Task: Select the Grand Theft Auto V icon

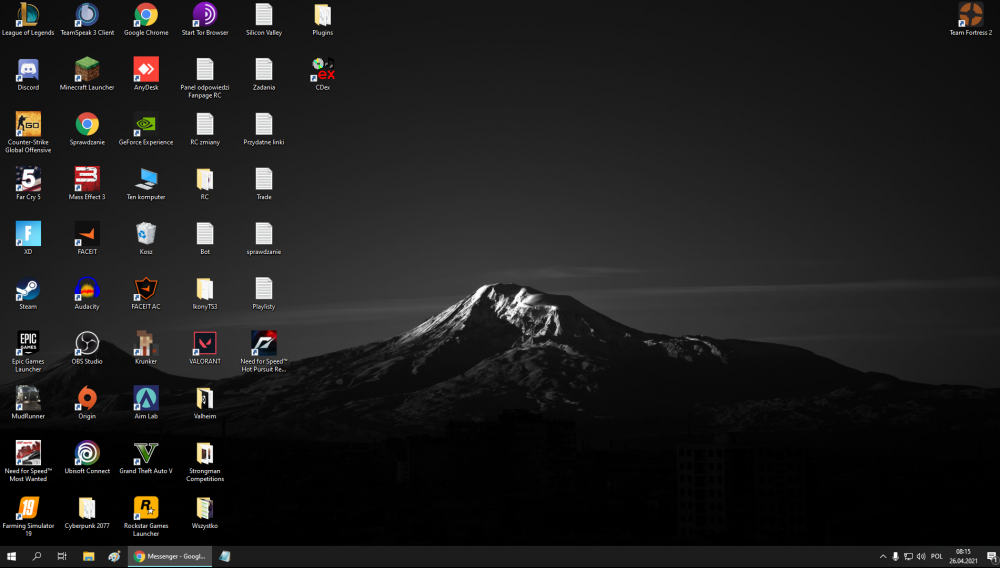Action: coord(146,453)
